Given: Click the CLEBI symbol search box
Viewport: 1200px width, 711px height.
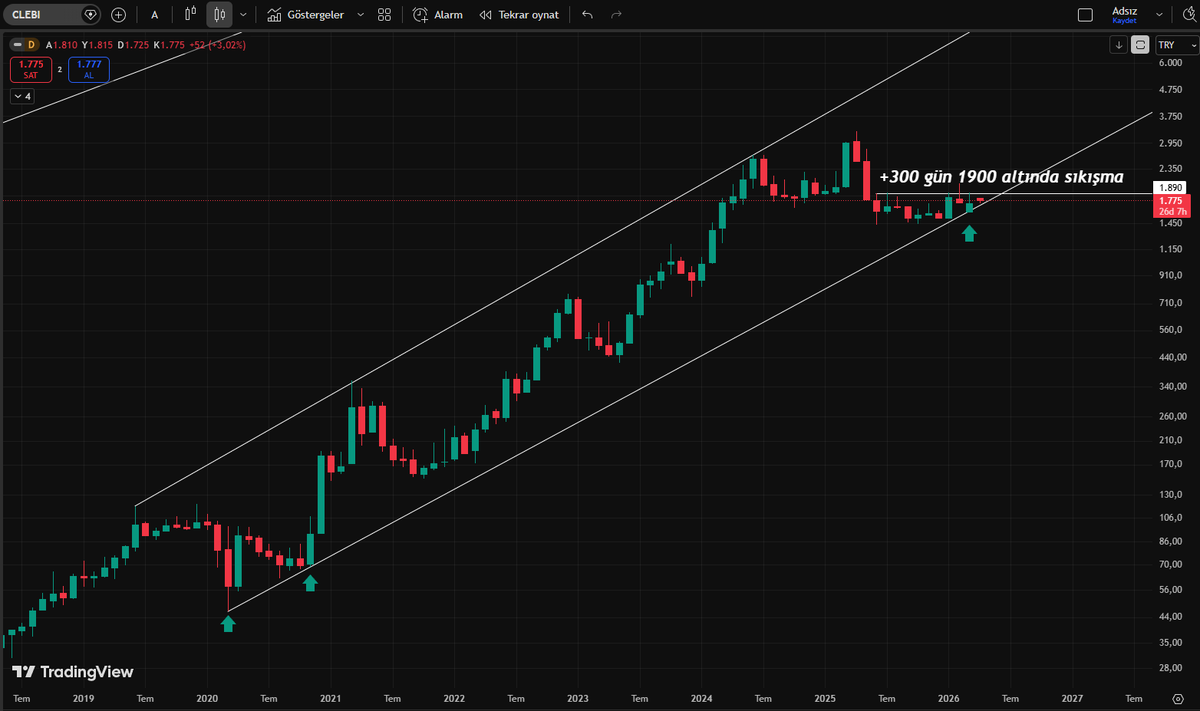Looking at the screenshot, I should [53, 15].
